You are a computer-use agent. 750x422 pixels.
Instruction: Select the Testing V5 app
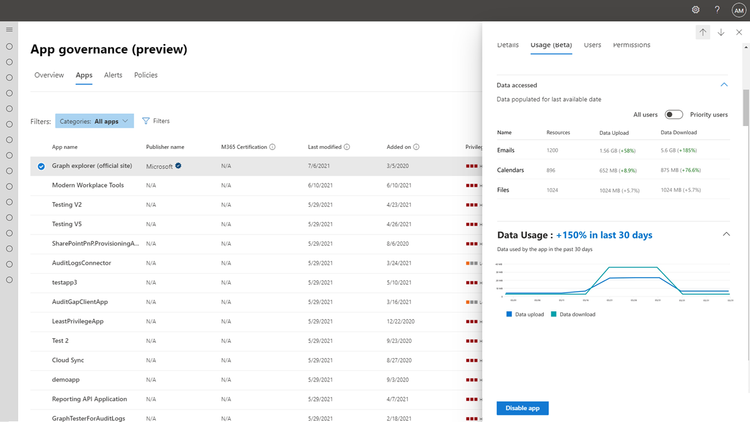(66, 224)
